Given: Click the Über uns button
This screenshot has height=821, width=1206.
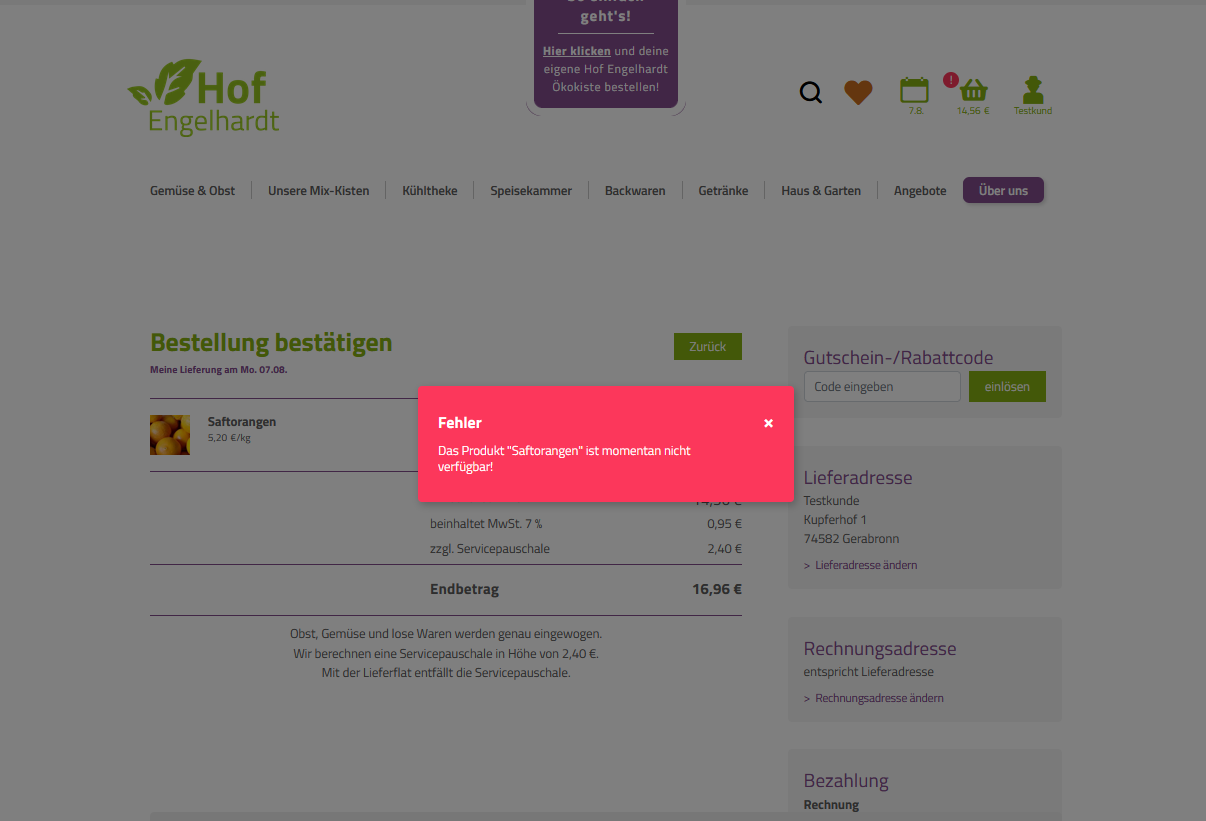Looking at the screenshot, I should point(1003,190).
